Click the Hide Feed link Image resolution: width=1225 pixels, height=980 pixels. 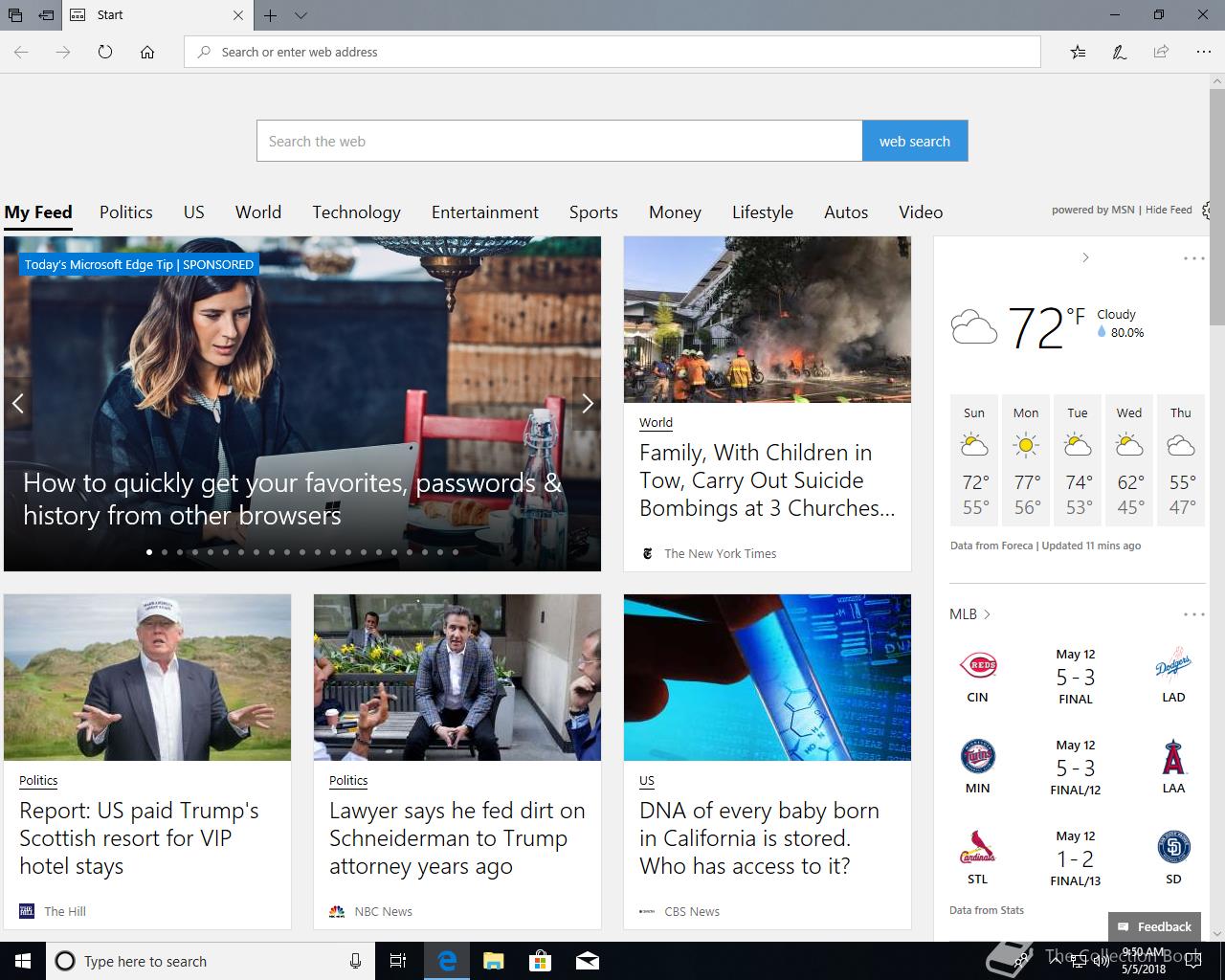pyautogui.click(x=1169, y=210)
